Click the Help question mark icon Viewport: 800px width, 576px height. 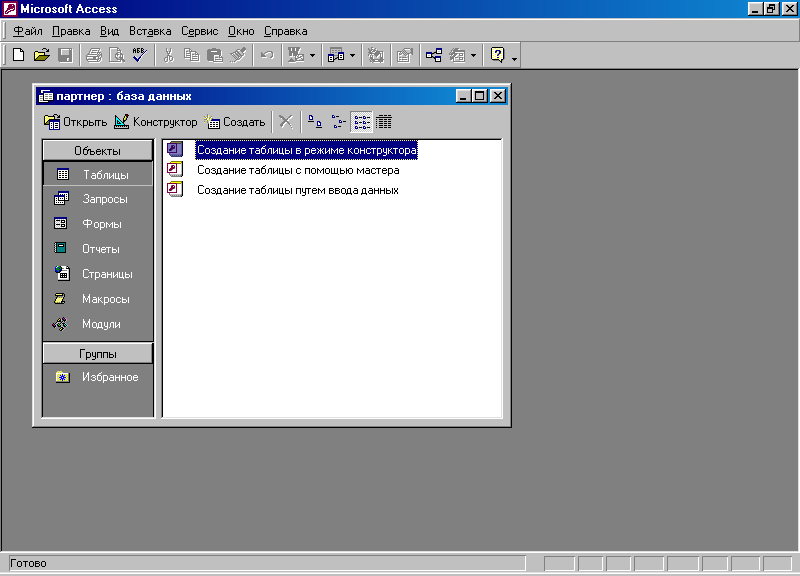497,55
